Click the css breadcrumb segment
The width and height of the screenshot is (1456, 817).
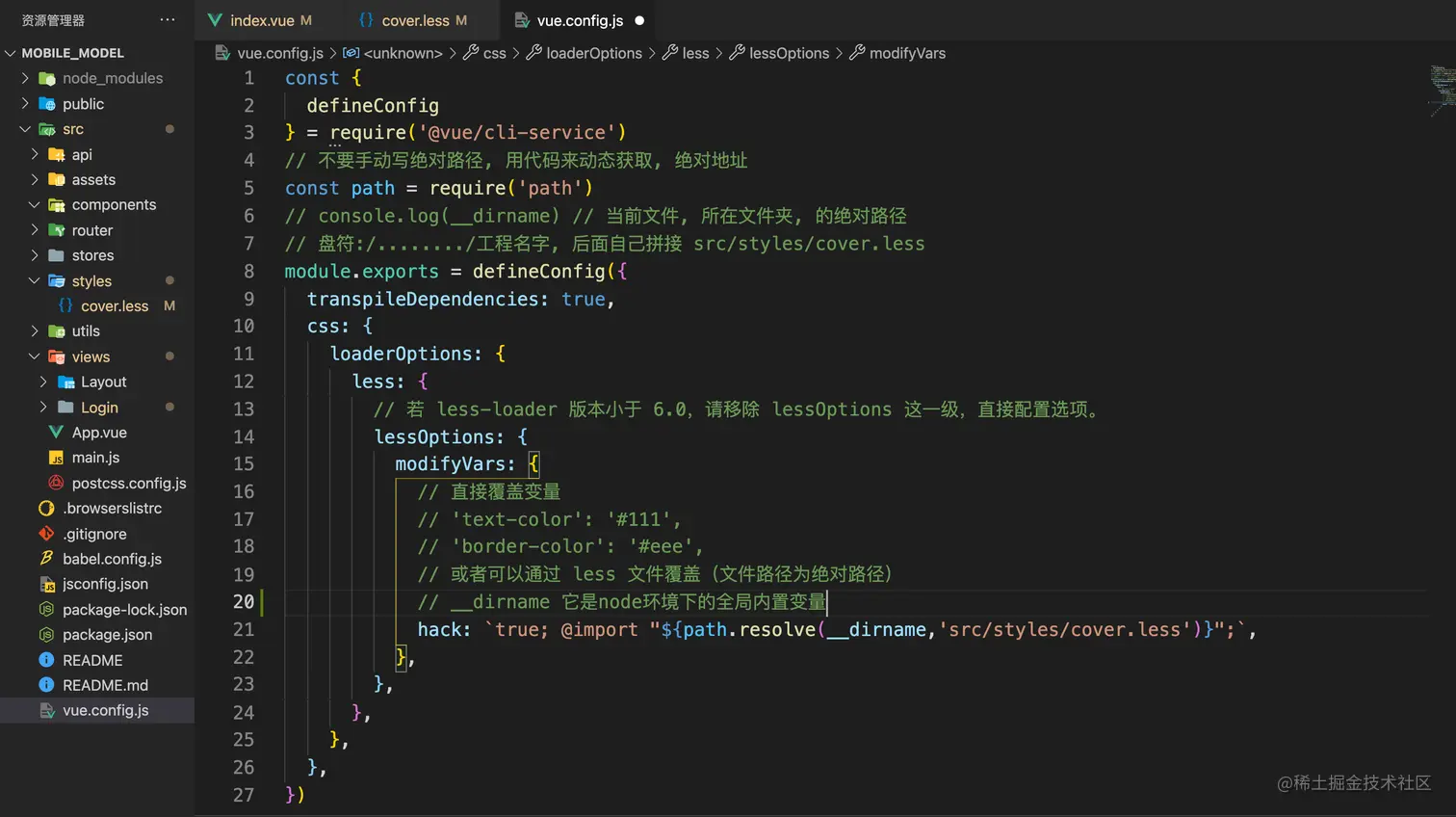(x=494, y=53)
